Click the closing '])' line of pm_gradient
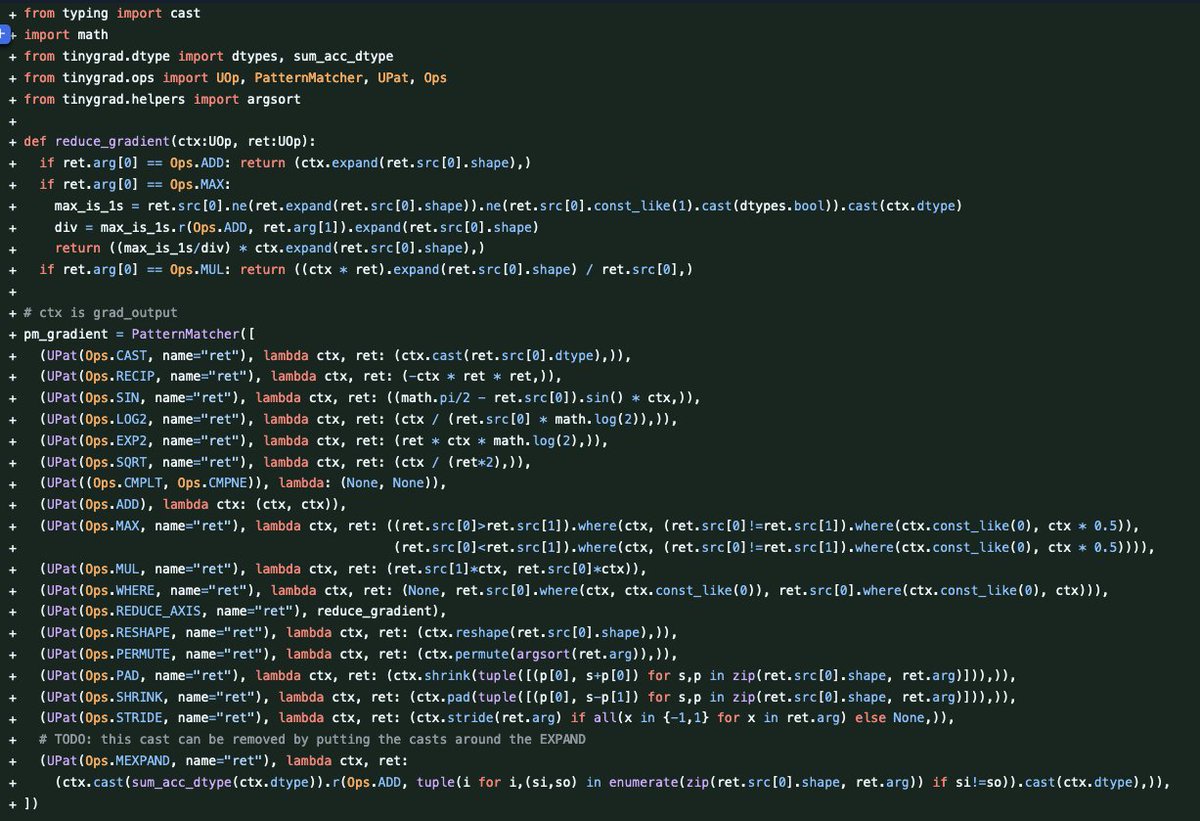 point(31,804)
